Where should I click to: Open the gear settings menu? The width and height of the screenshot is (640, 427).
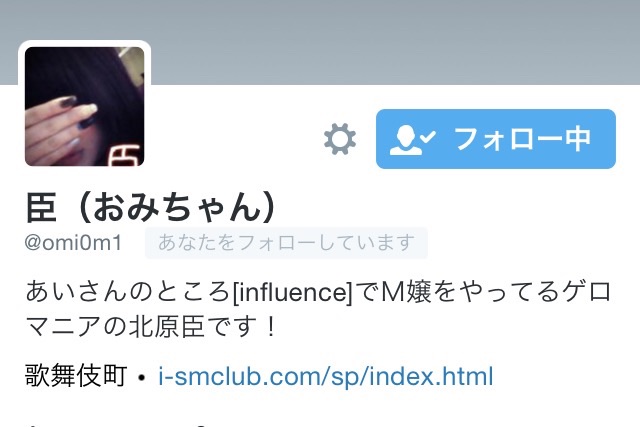tap(340, 139)
